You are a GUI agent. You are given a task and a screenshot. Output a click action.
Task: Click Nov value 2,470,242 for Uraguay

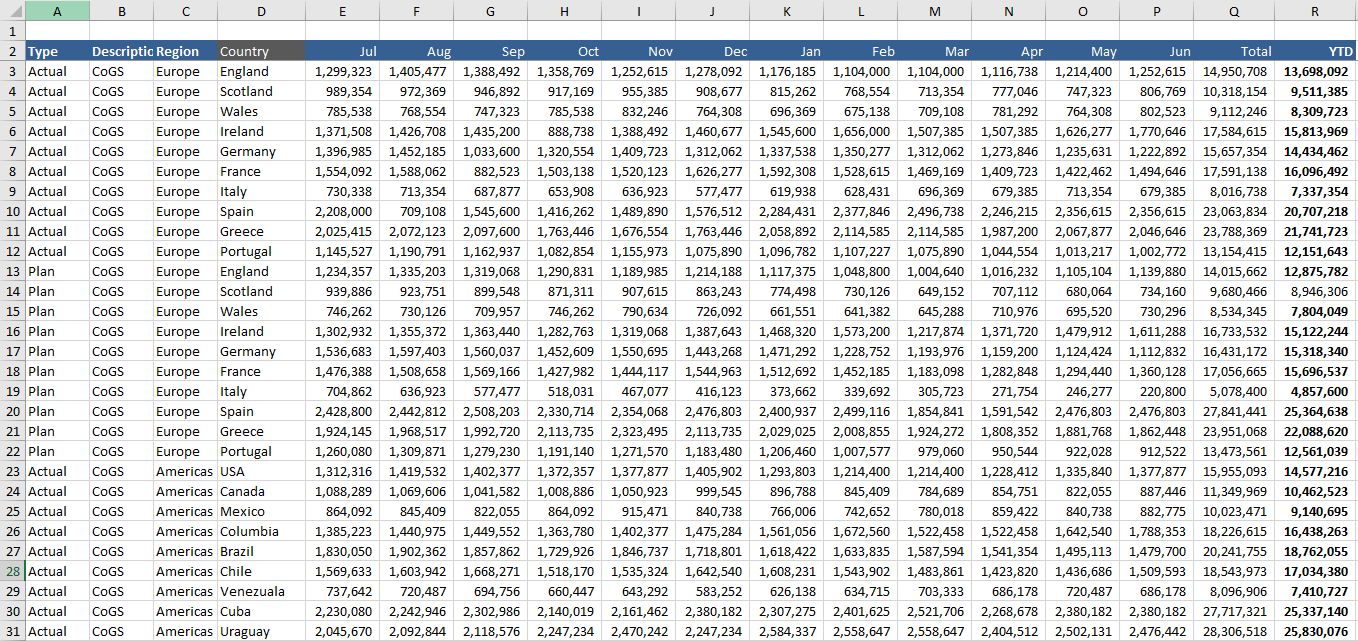(x=638, y=631)
